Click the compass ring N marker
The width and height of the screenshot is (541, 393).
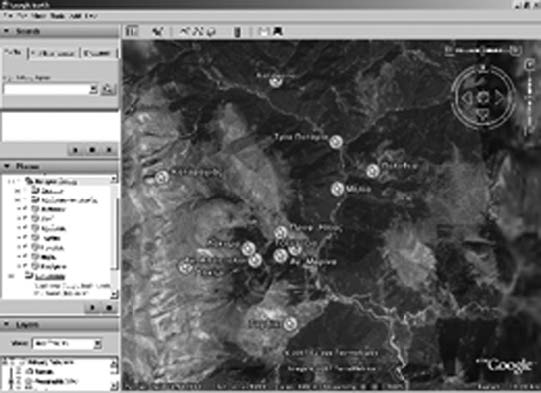click(483, 67)
